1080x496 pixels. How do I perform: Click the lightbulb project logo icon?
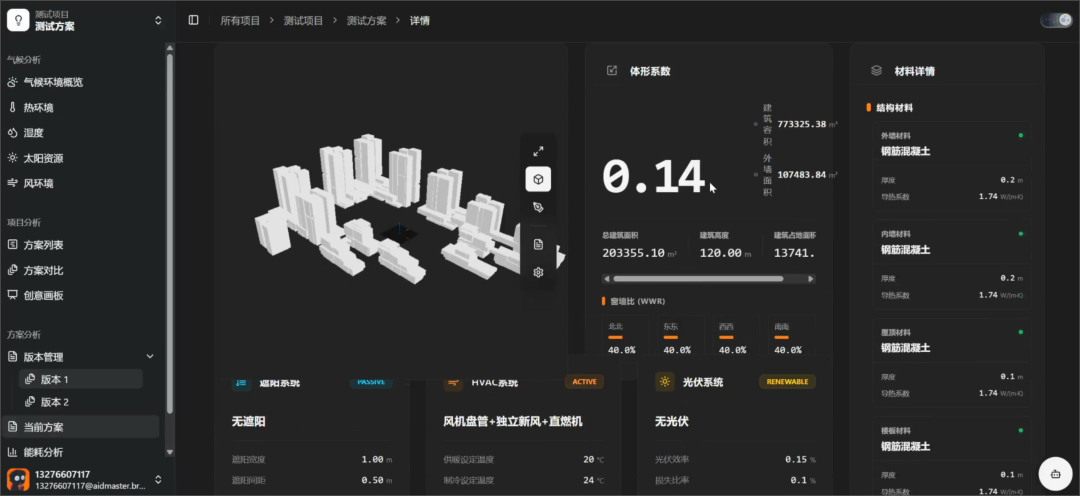[x=17, y=20]
